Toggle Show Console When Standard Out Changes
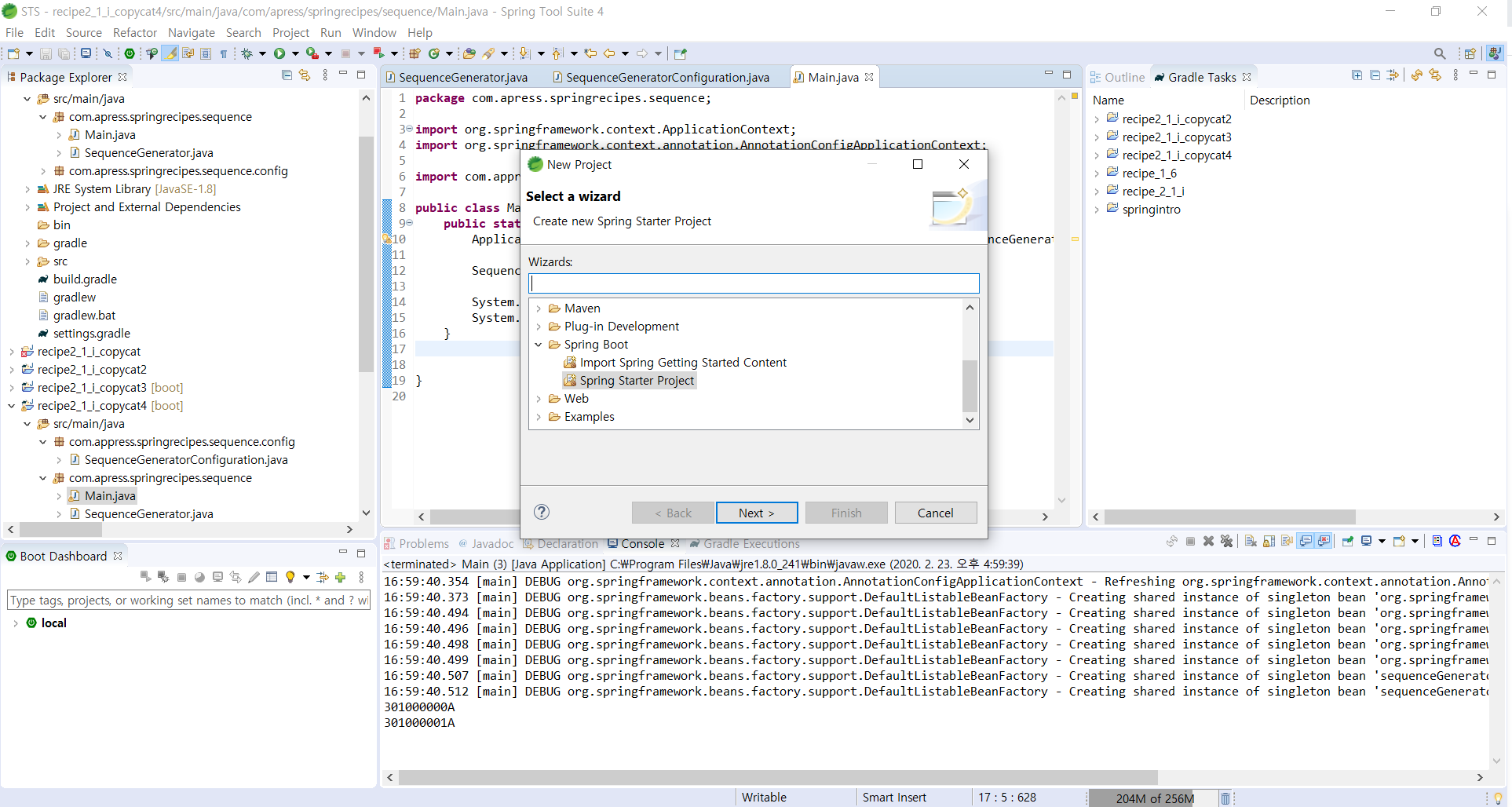This screenshot has height=807, width=1512. [1306, 541]
